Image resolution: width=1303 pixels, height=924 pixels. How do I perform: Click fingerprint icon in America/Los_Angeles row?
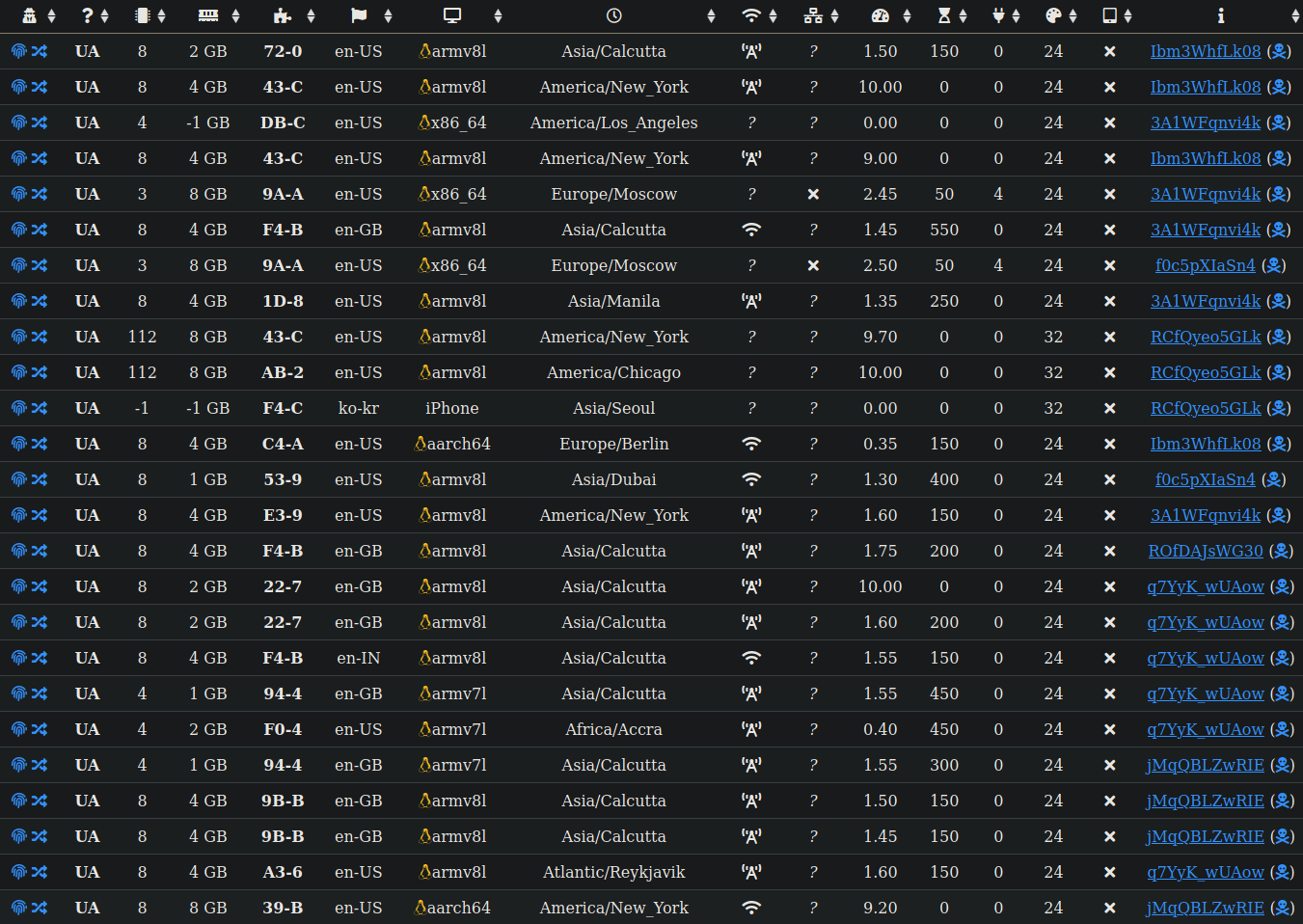click(19, 122)
